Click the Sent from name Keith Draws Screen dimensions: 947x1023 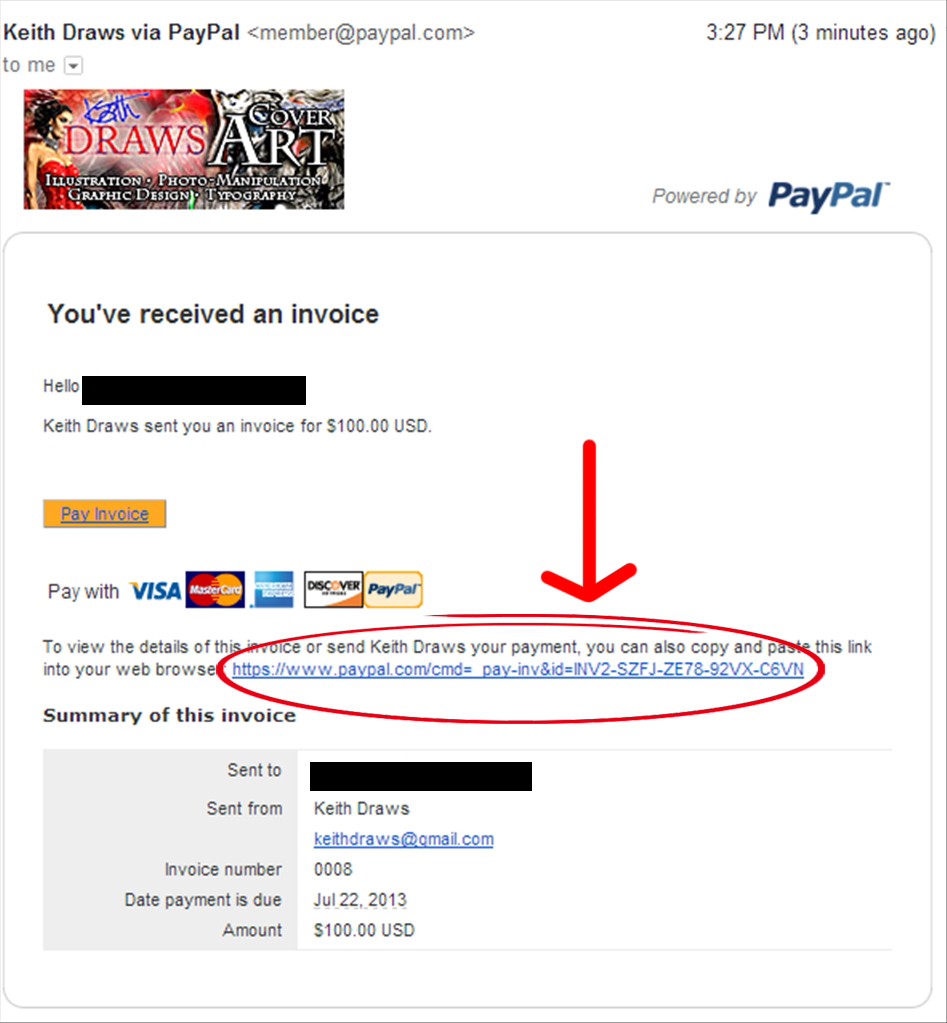pyautogui.click(x=361, y=809)
